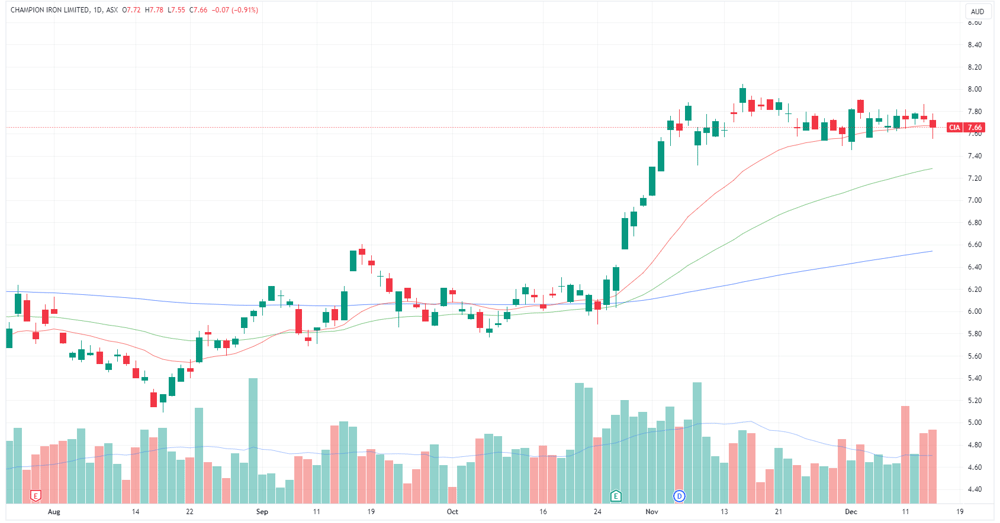Click the CIA 7.66 price label
1000x523 pixels.
coord(966,128)
